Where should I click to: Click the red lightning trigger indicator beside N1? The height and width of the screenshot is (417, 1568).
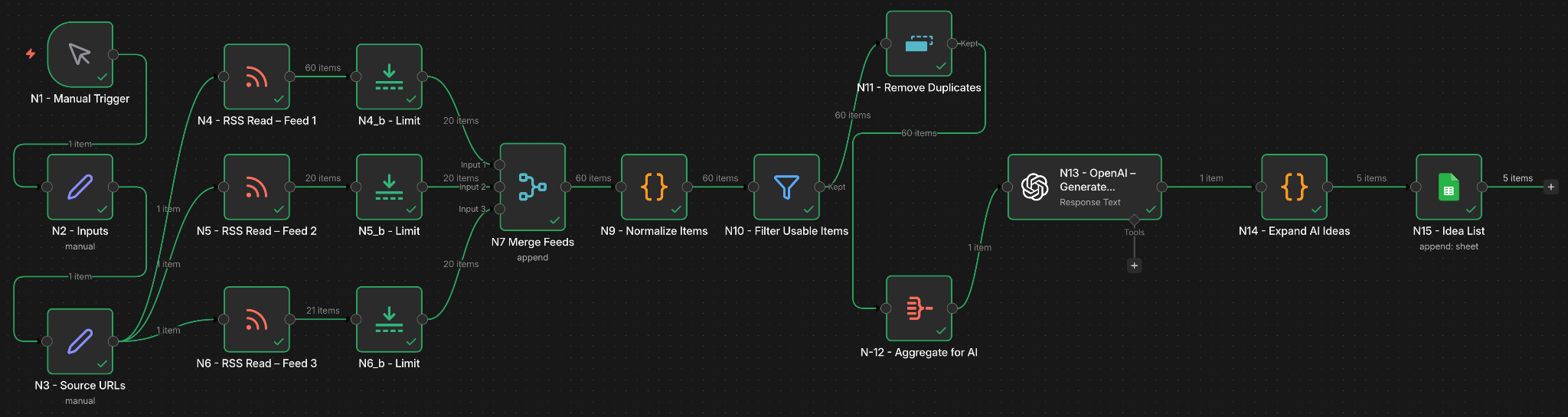pos(31,54)
